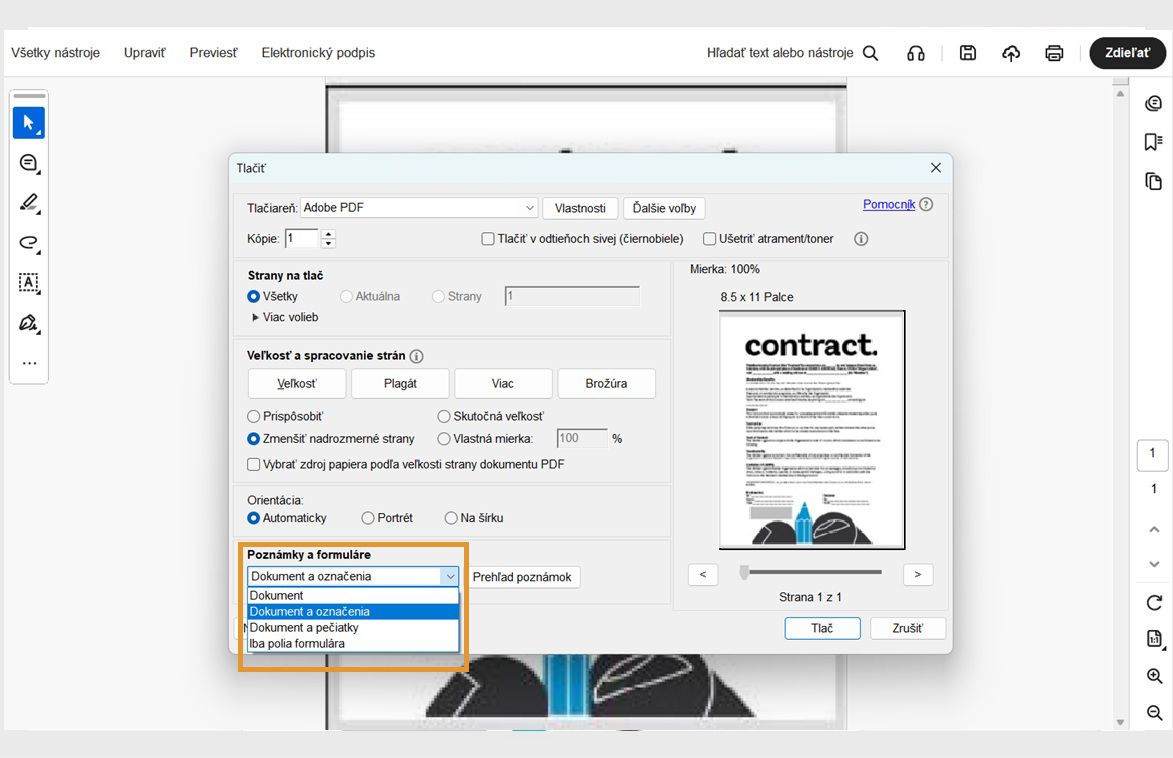Image resolution: width=1173 pixels, height=758 pixels.
Task: Click the Zdieľať share button
Action: (1127, 53)
